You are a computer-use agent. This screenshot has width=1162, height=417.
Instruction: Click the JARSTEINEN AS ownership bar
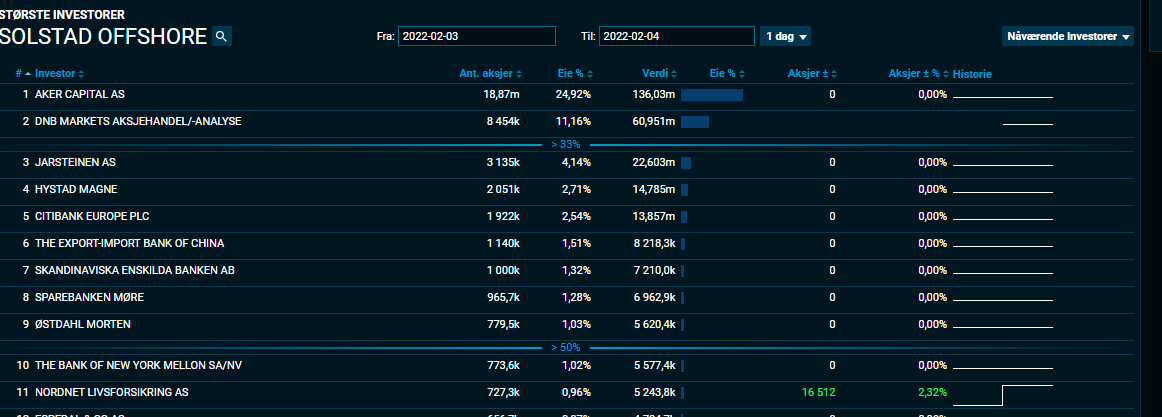686,162
